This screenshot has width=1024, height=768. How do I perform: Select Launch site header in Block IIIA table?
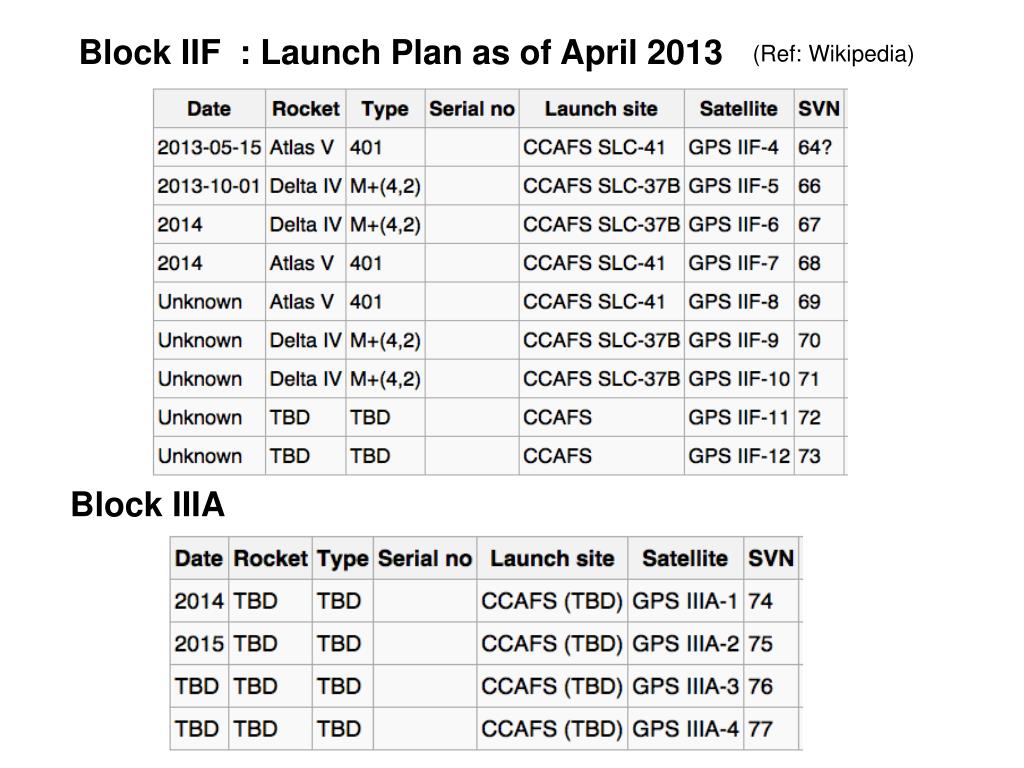(x=552, y=558)
